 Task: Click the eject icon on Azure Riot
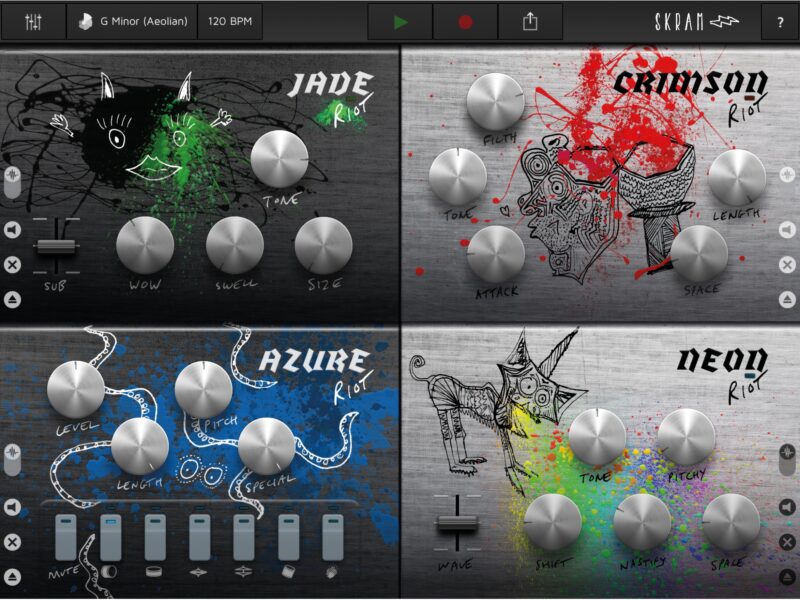(12, 577)
